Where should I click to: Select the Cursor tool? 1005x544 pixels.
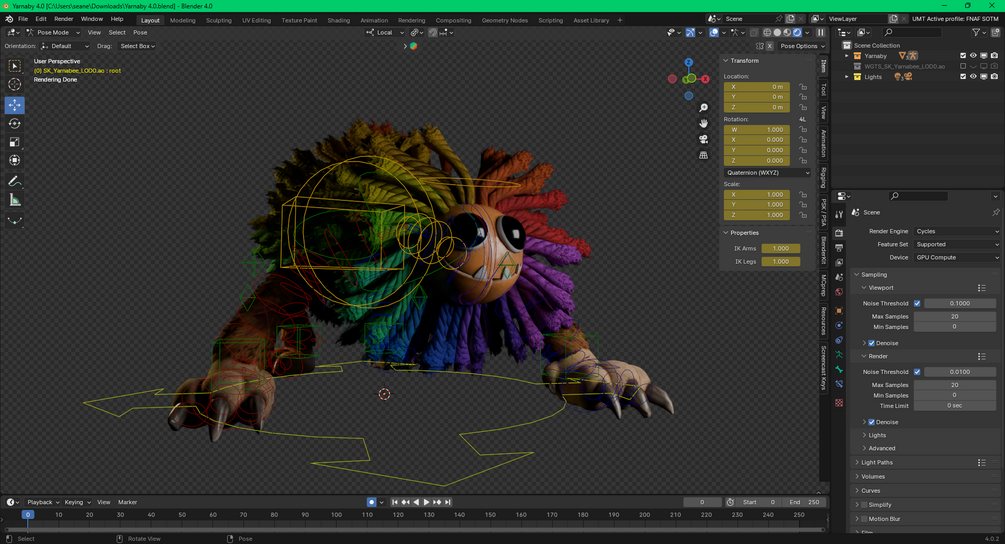point(15,85)
